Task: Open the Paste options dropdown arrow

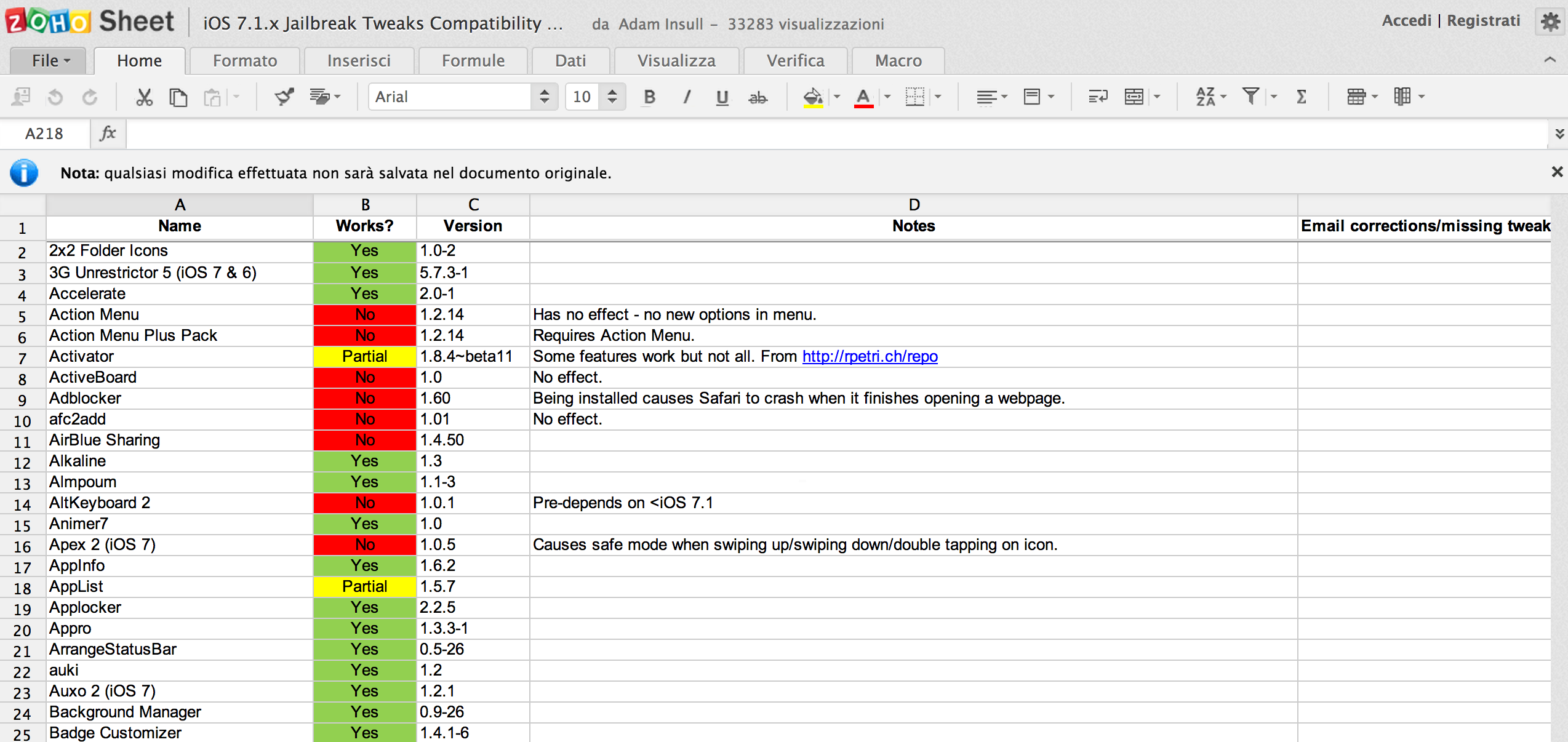Action: [236, 97]
